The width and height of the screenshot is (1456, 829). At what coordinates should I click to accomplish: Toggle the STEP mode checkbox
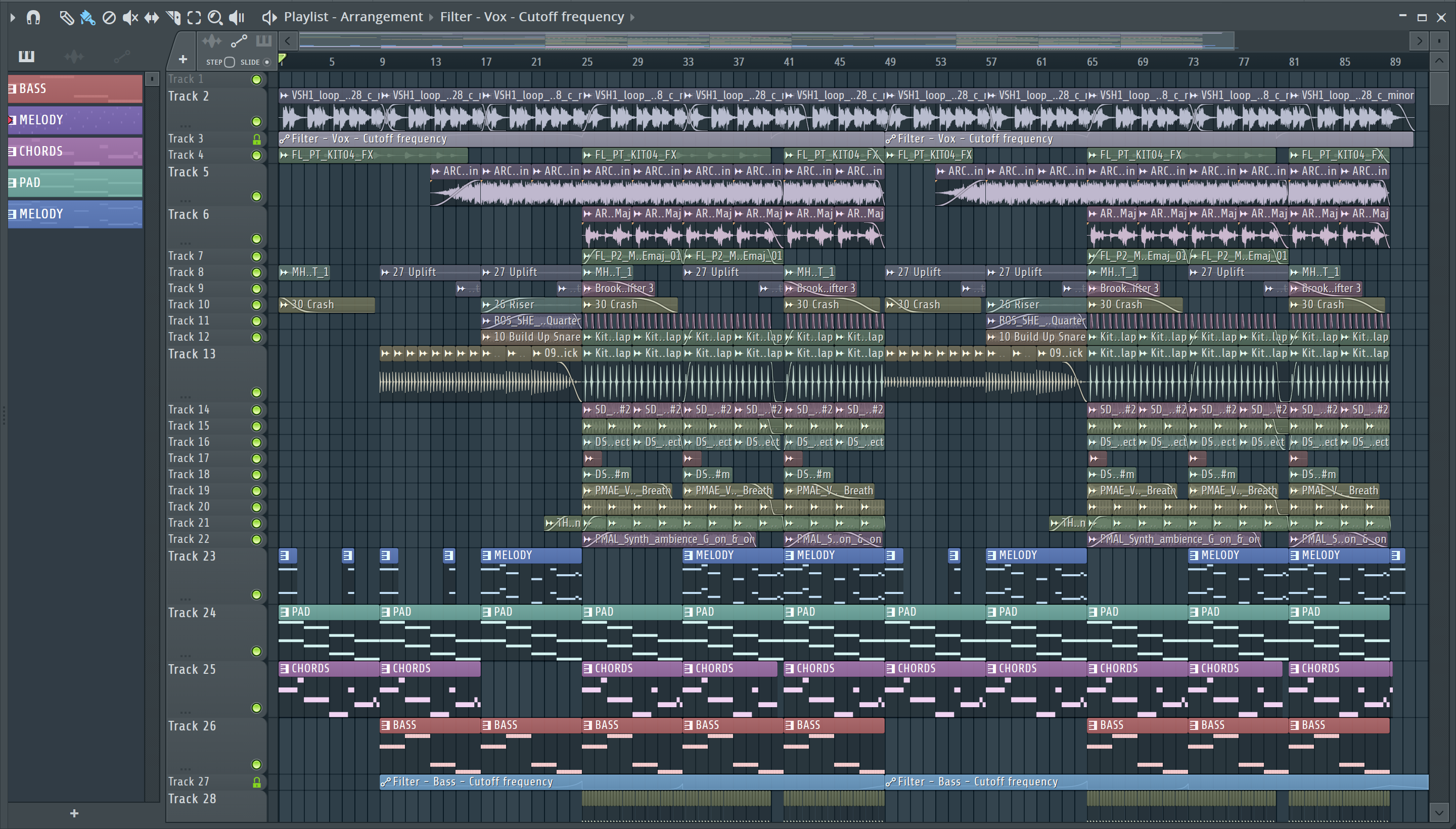tap(230, 62)
